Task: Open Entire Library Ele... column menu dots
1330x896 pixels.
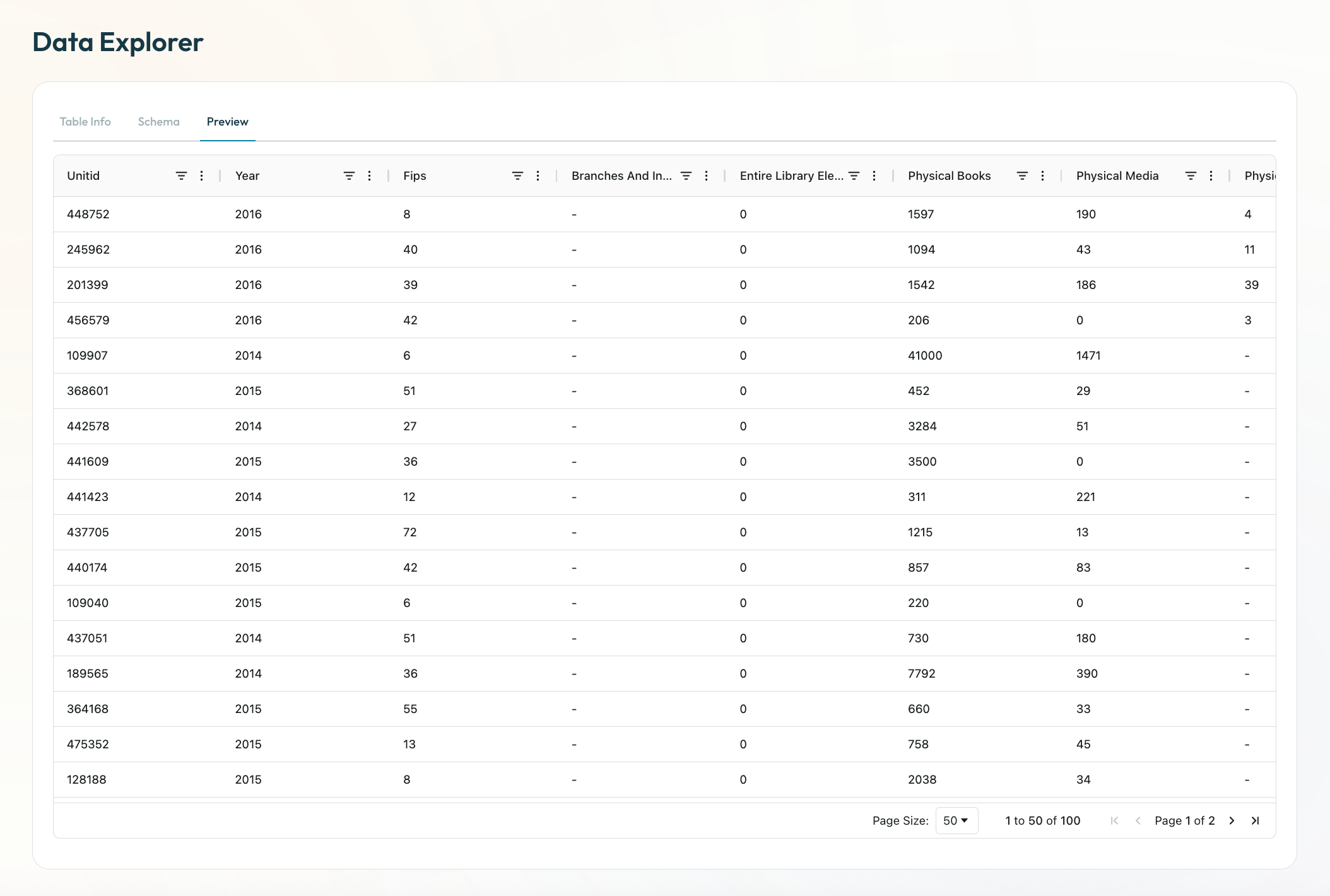Action: (874, 176)
